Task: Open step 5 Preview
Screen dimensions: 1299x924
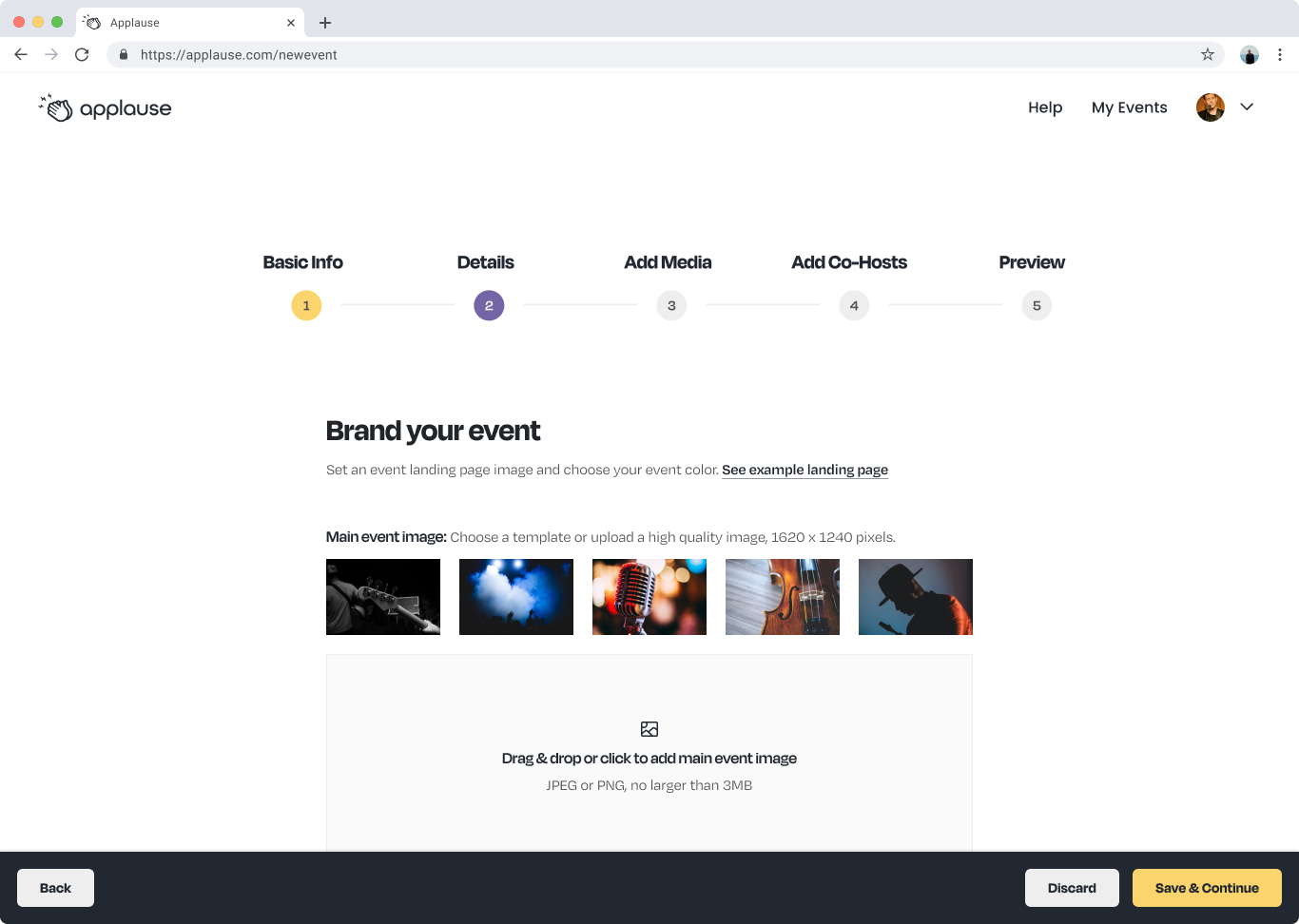Action: point(1037,305)
